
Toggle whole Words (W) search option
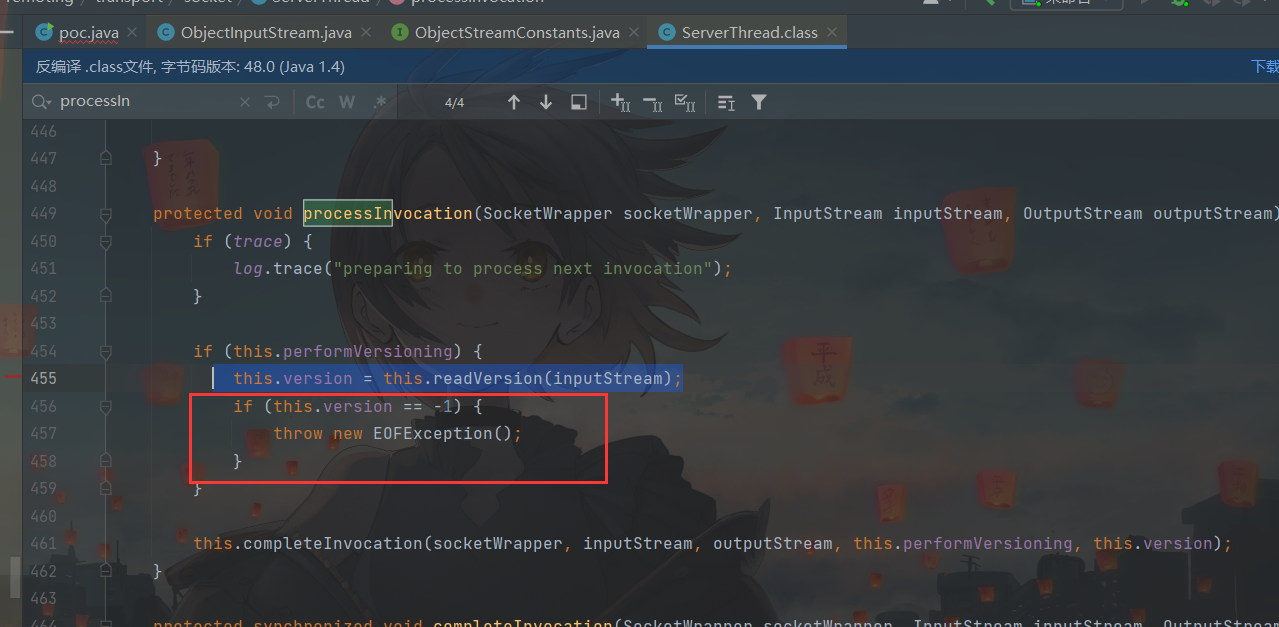[347, 102]
